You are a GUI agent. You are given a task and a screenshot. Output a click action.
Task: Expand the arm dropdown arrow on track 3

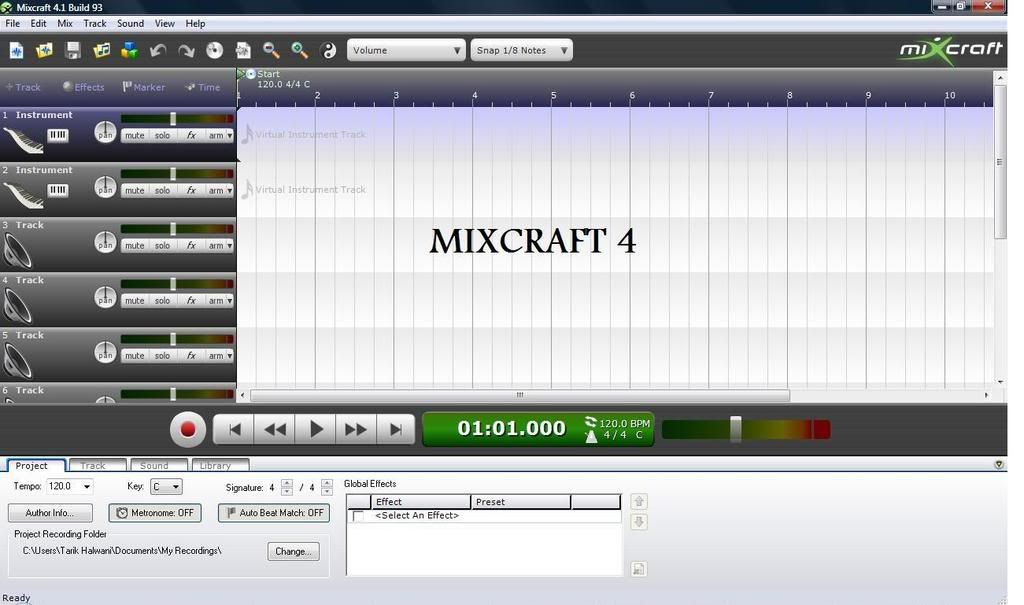click(x=229, y=246)
